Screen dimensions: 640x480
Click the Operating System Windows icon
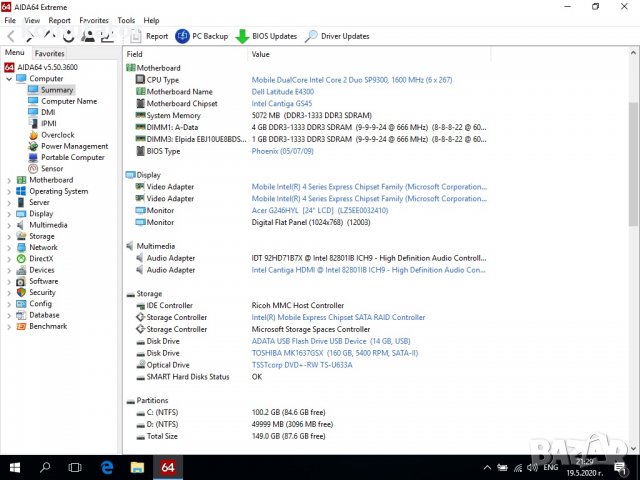(x=21, y=191)
